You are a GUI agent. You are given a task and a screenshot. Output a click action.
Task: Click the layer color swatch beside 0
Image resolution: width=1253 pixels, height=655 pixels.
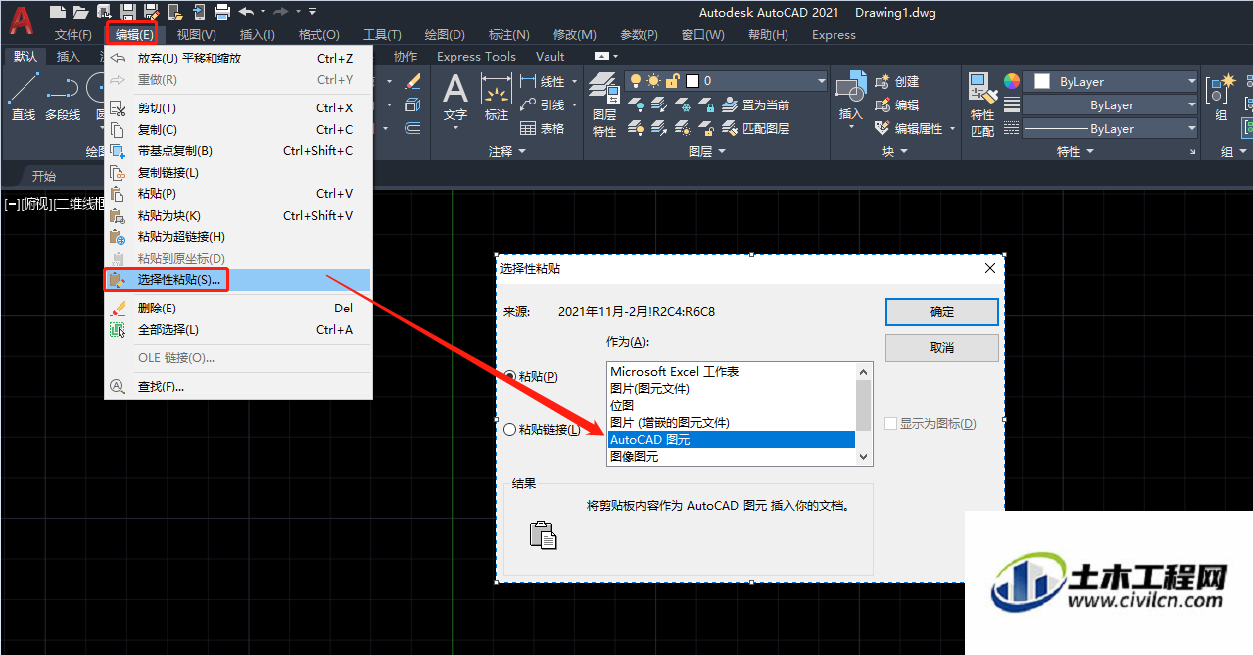[693, 81]
